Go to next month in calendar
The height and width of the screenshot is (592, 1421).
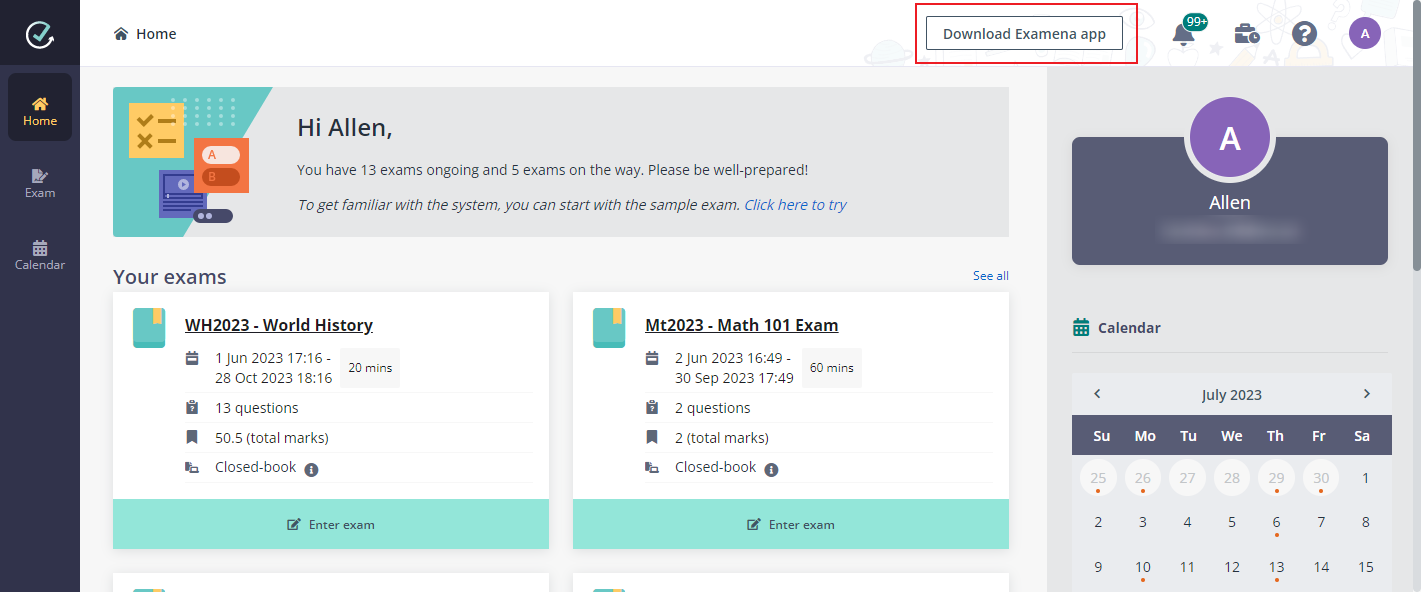click(1367, 394)
